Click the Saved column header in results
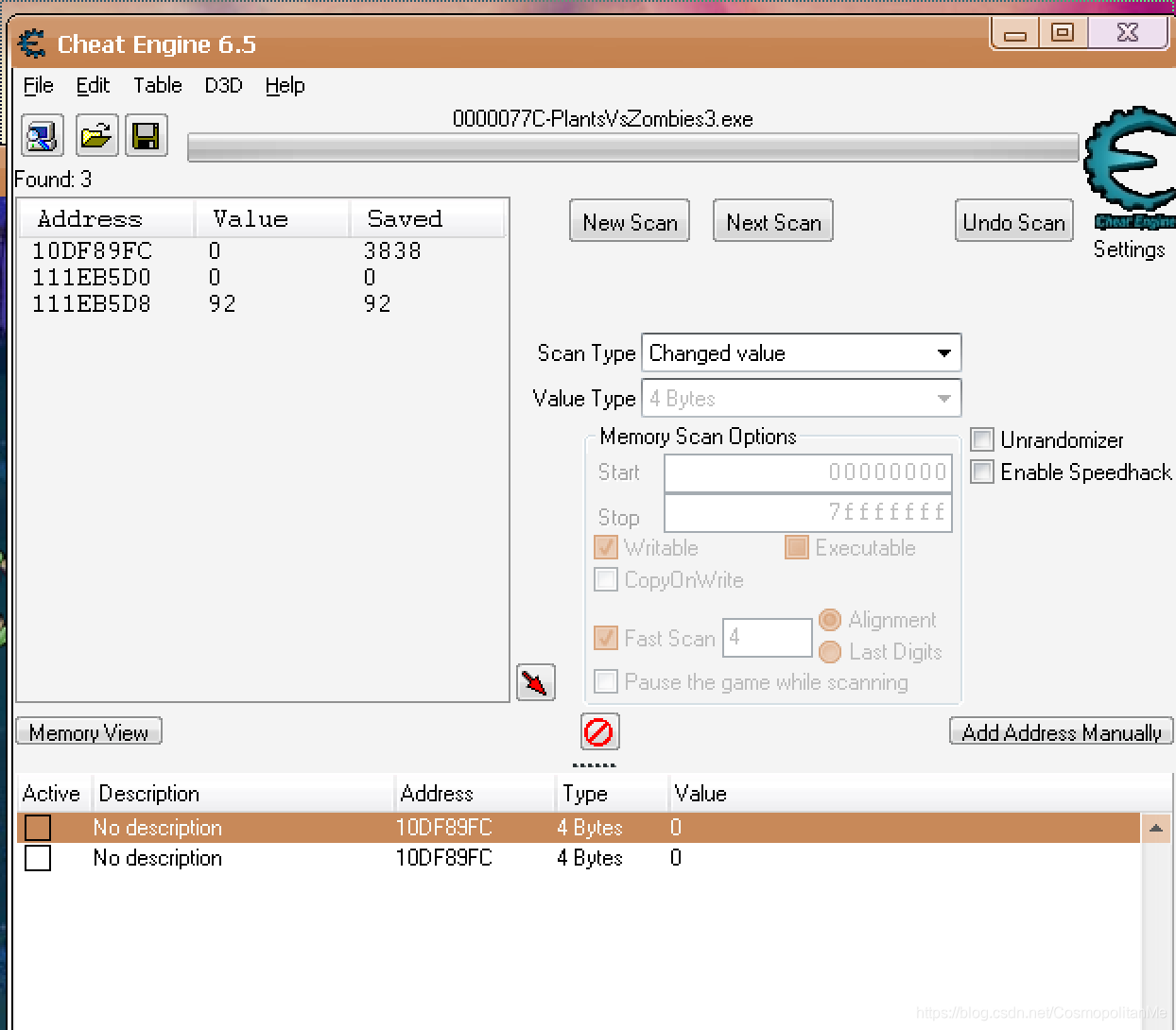 (427, 219)
